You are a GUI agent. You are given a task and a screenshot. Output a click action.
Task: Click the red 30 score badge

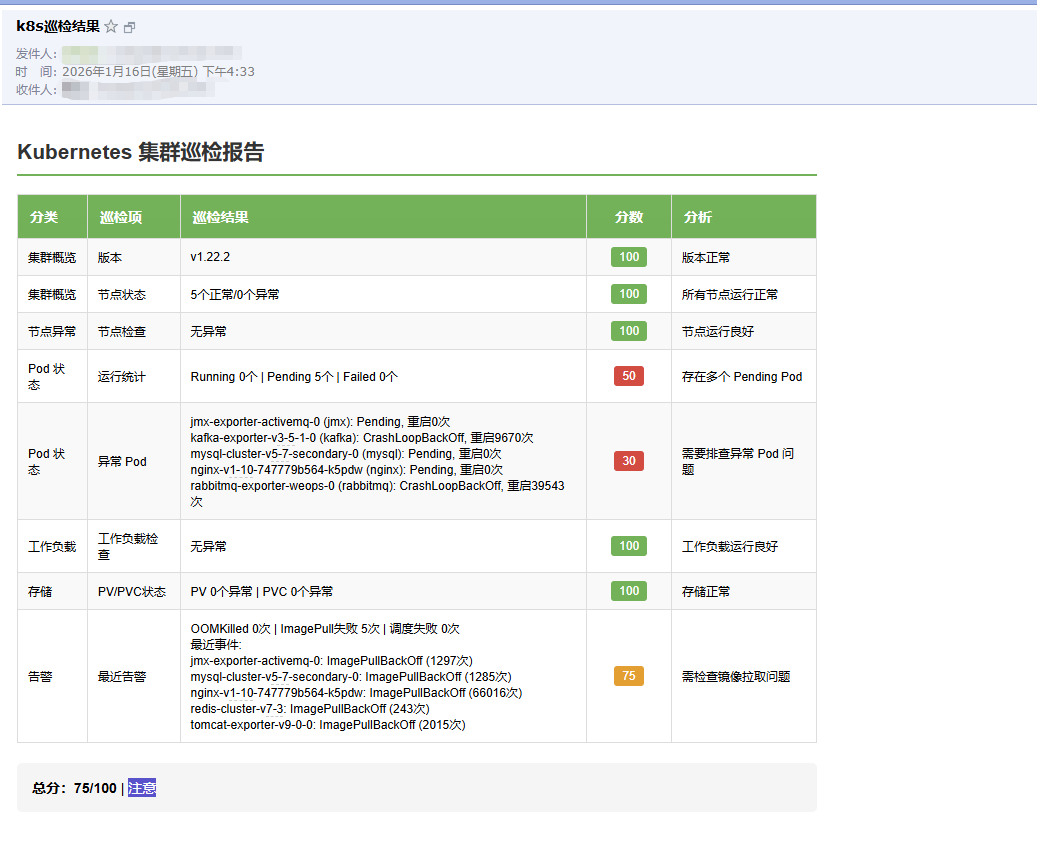[x=629, y=461]
